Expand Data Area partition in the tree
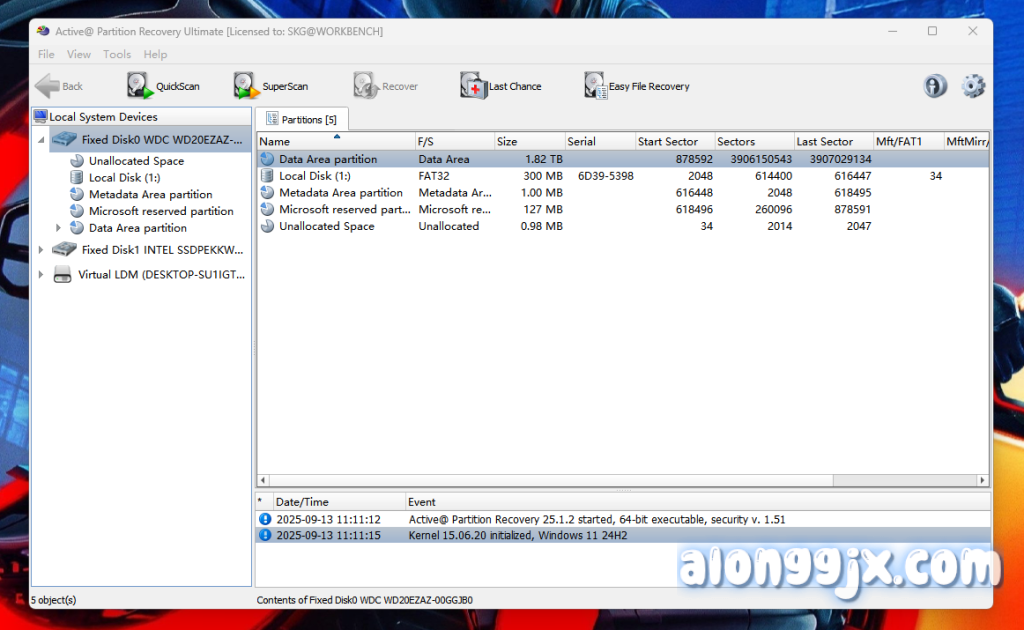 point(58,228)
